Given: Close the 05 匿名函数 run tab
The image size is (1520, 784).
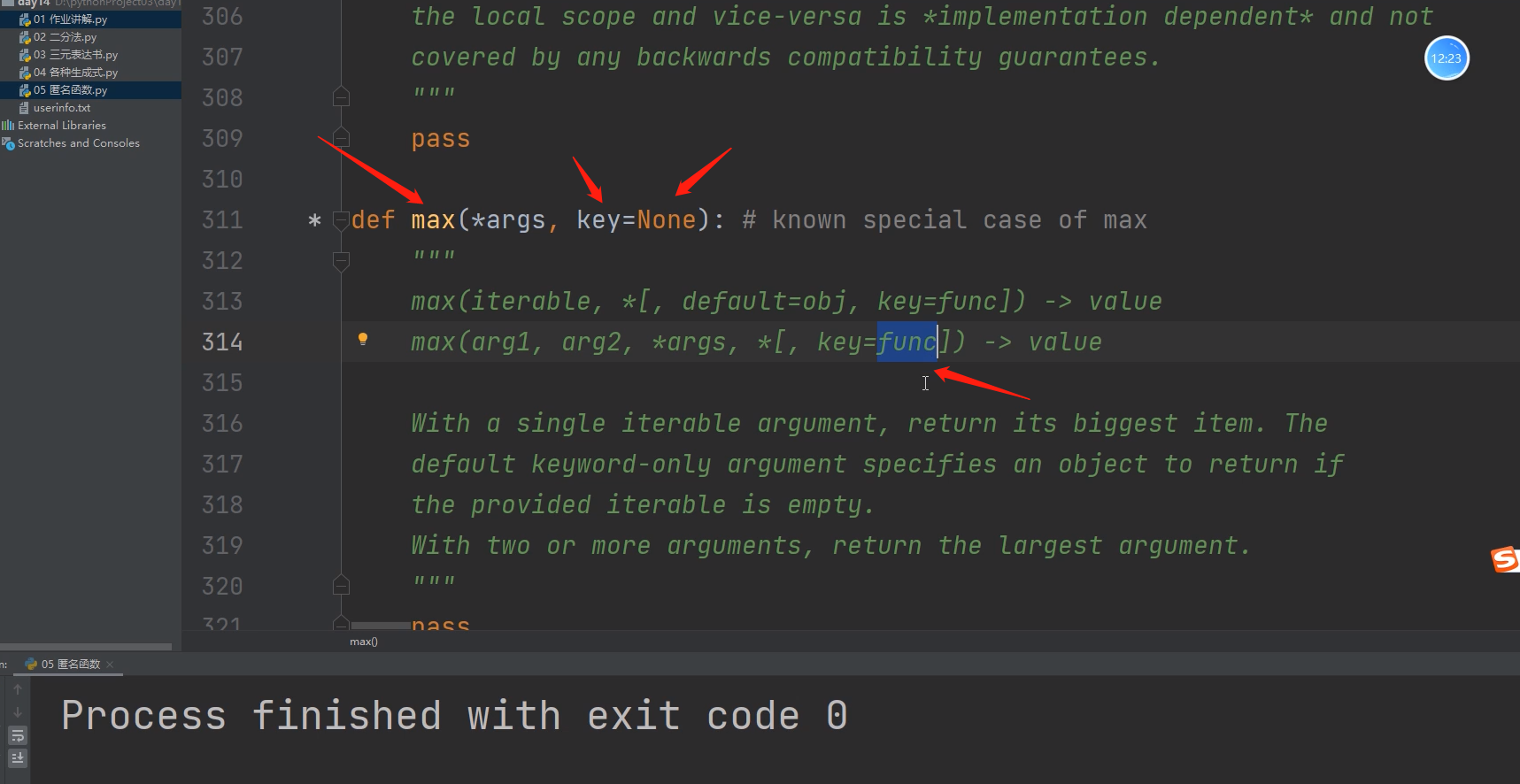Looking at the screenshot, I should coord(110,665).
